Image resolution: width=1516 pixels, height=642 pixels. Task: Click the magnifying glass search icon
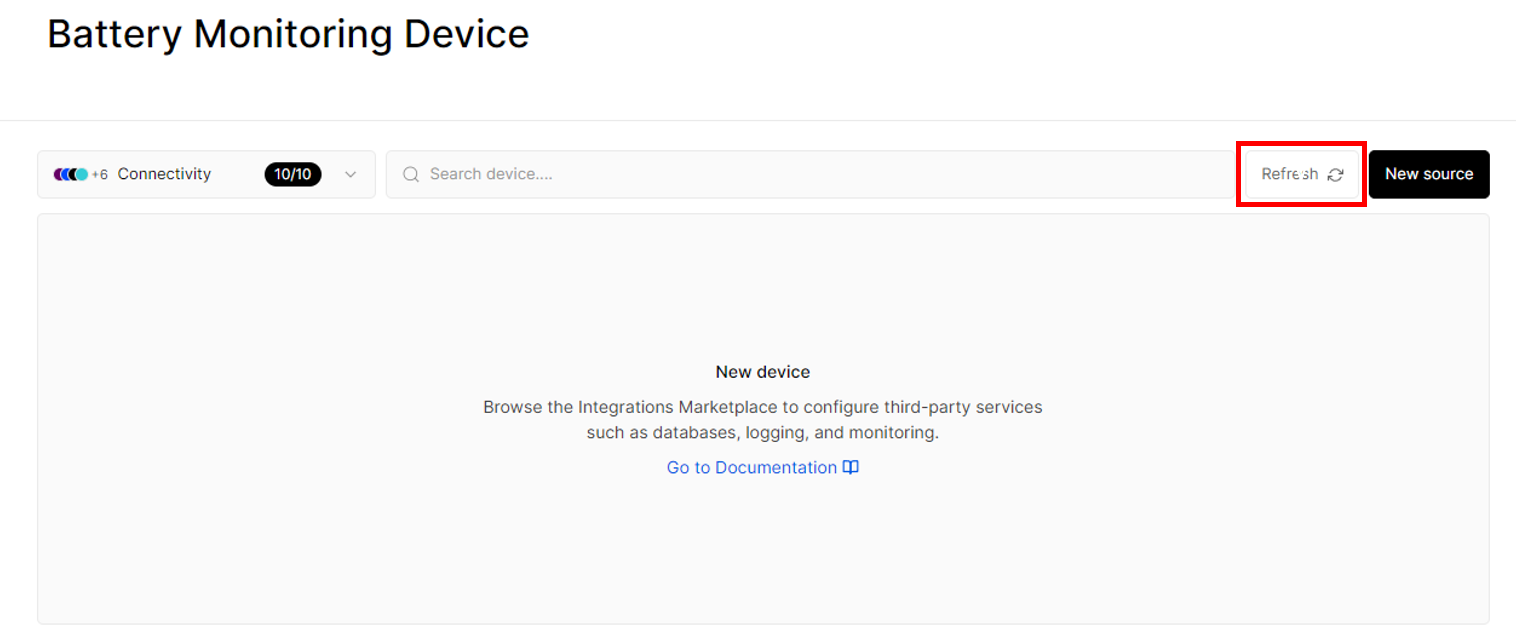(x=410, y=174)
